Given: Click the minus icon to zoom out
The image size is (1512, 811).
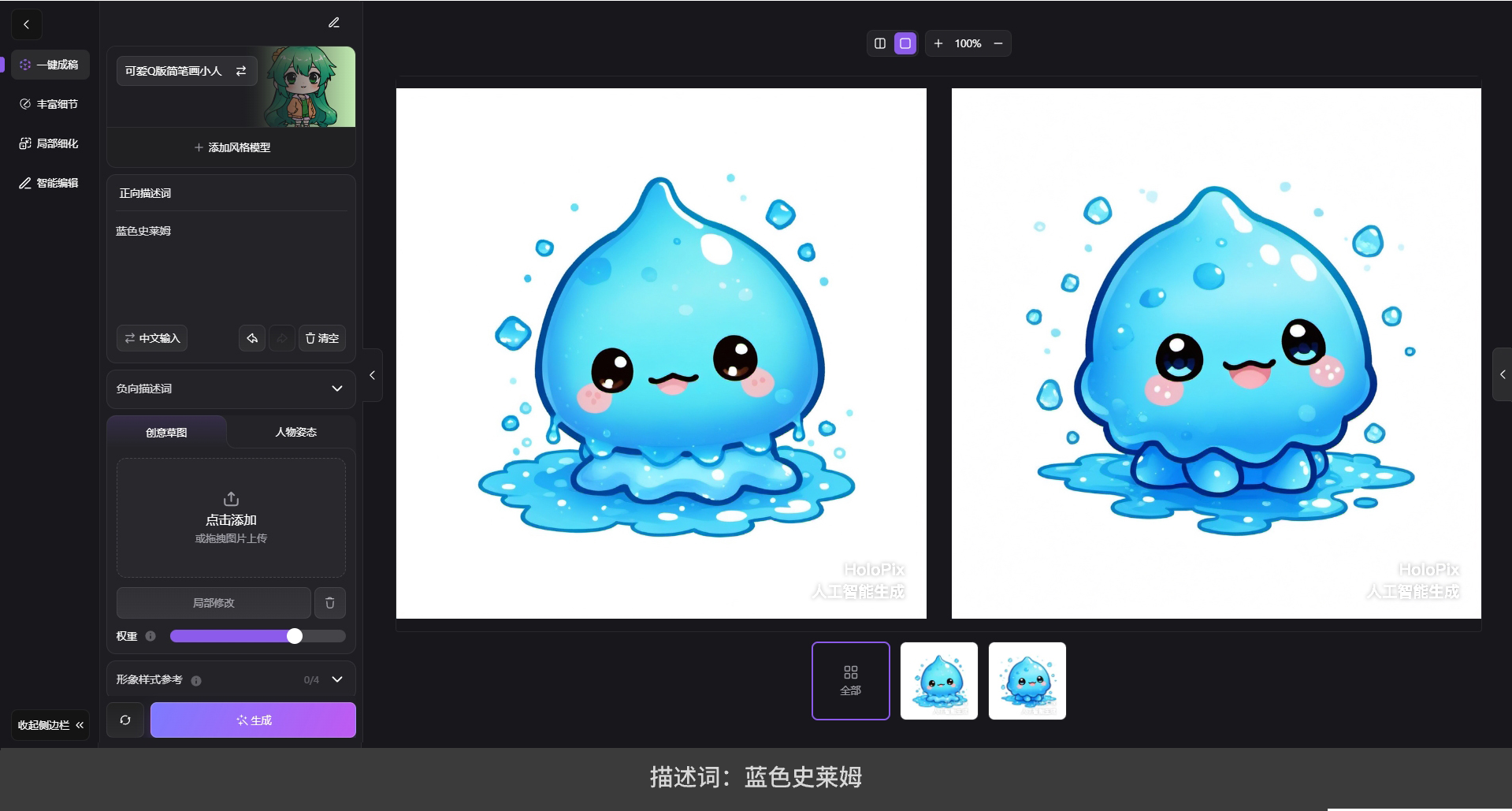Looking at the screenshot, I should [x=998, y=43].
